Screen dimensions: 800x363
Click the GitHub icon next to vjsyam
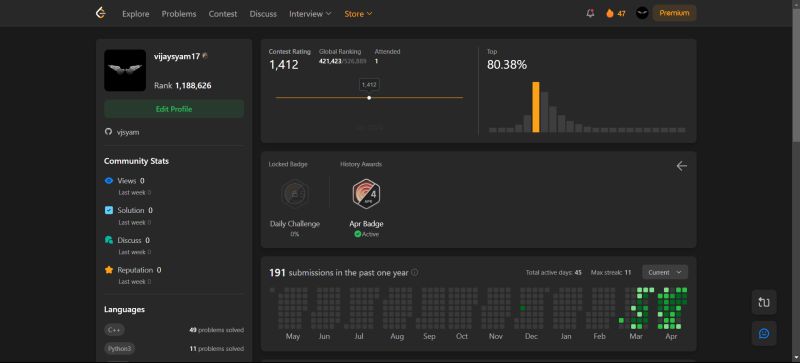click(108, 132)
